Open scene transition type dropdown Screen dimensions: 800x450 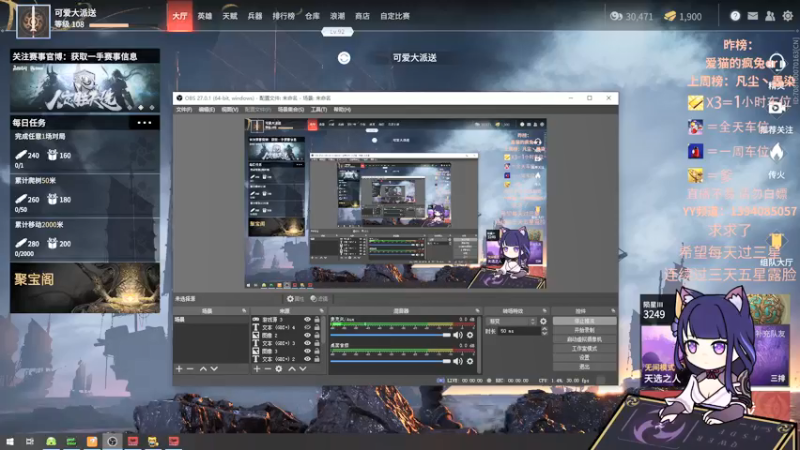click(x=512, y=321)
